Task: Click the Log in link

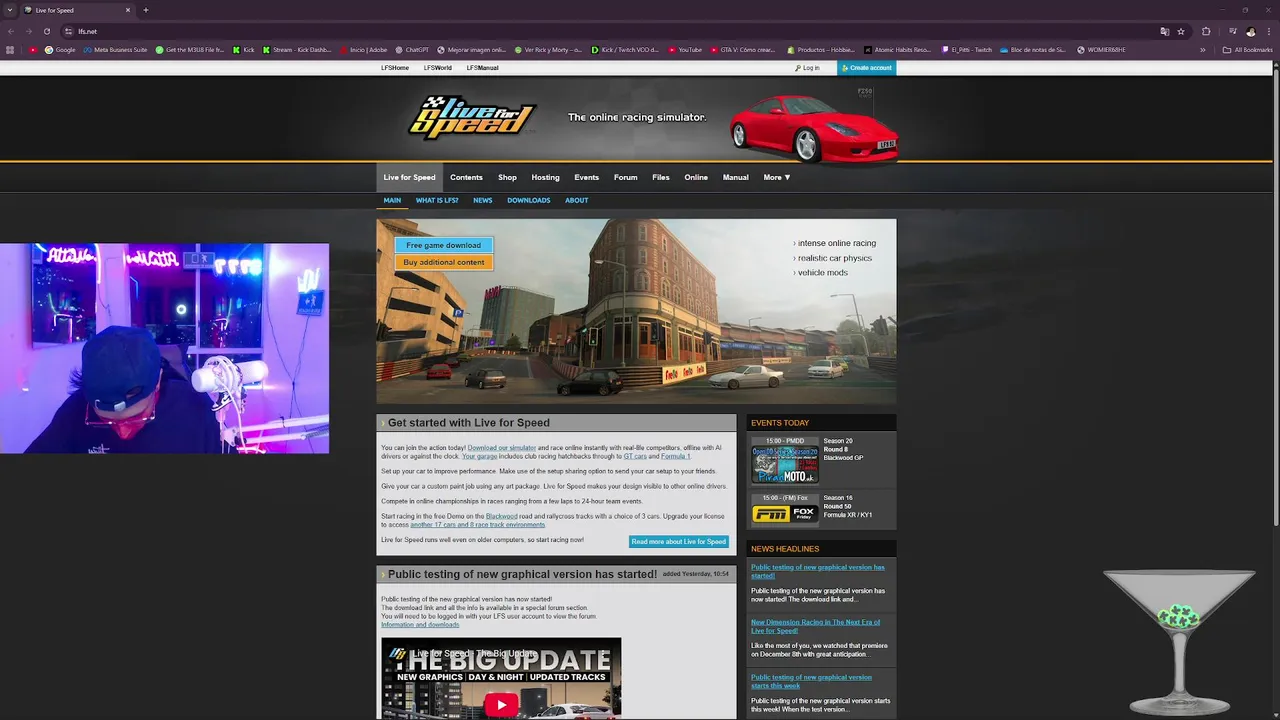Action: click(807, 68)
